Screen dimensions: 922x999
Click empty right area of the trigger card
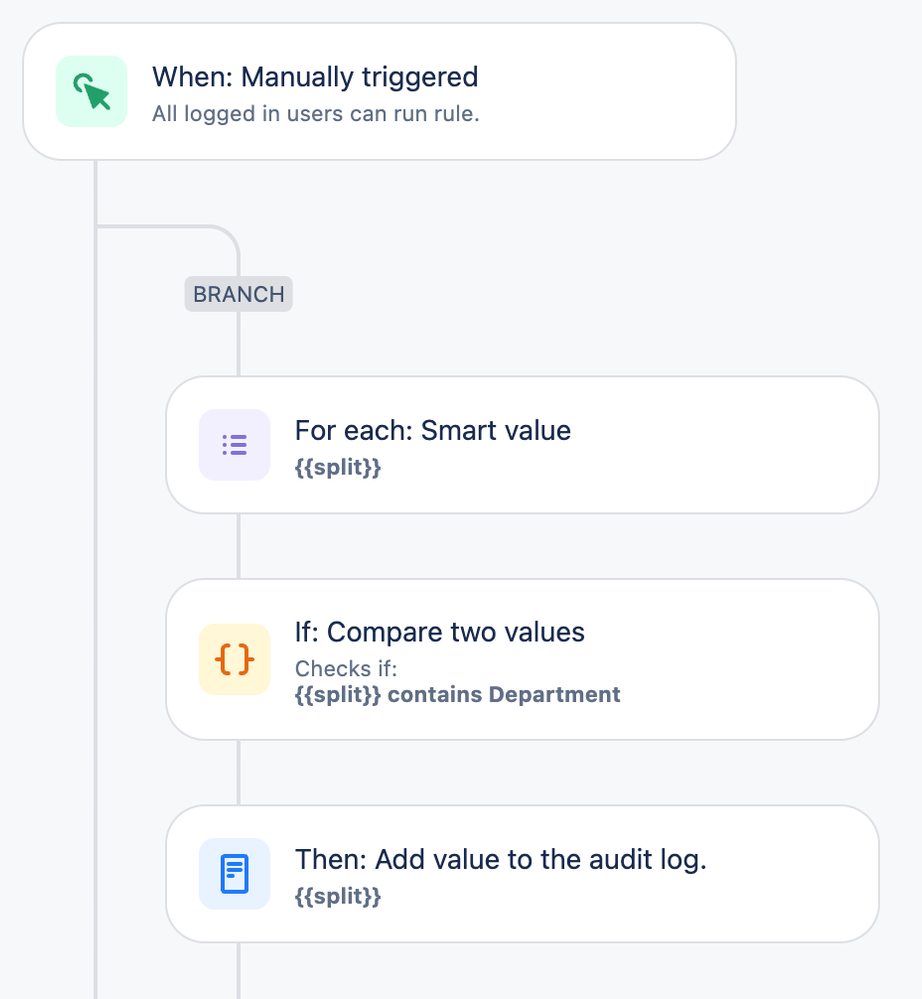620,92
